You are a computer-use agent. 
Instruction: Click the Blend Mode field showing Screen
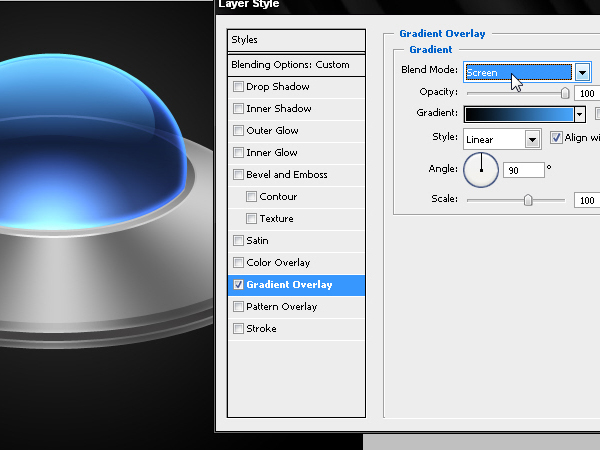pyautogui.click(x=518, y=72)
